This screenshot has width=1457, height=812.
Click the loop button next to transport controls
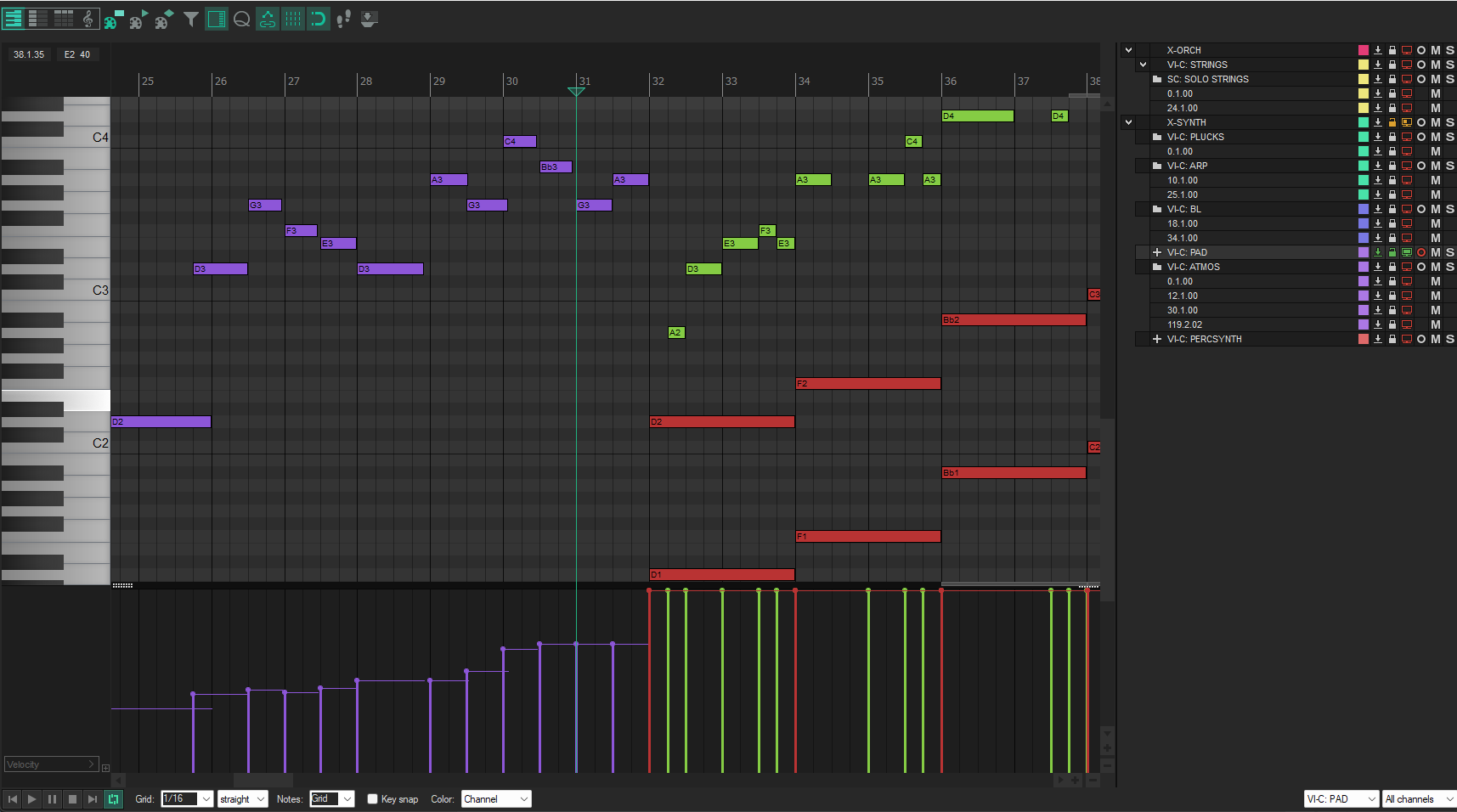(x=113, y=798)
